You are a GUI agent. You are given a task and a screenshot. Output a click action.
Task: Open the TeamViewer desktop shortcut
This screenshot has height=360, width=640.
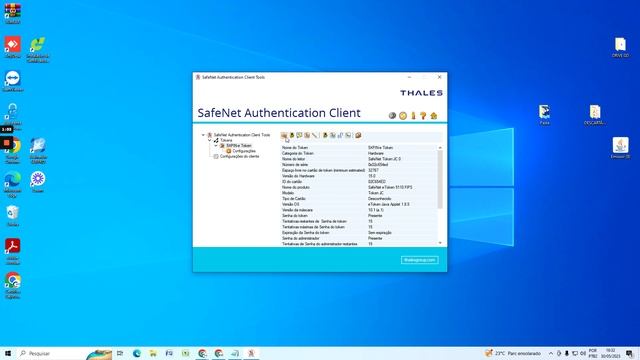13,80
